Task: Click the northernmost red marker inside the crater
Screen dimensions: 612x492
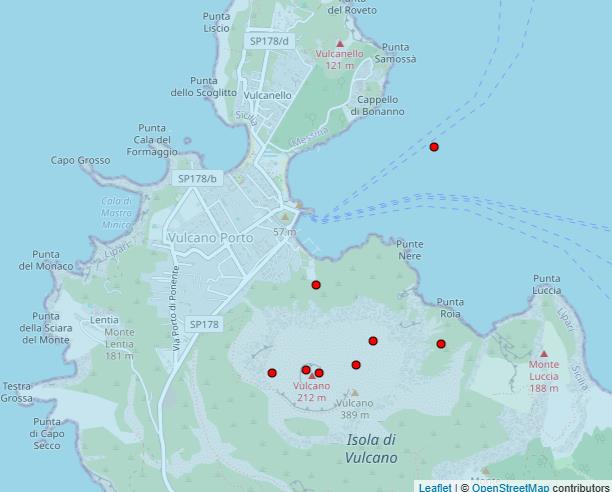Action: click(x=373, y=341)
